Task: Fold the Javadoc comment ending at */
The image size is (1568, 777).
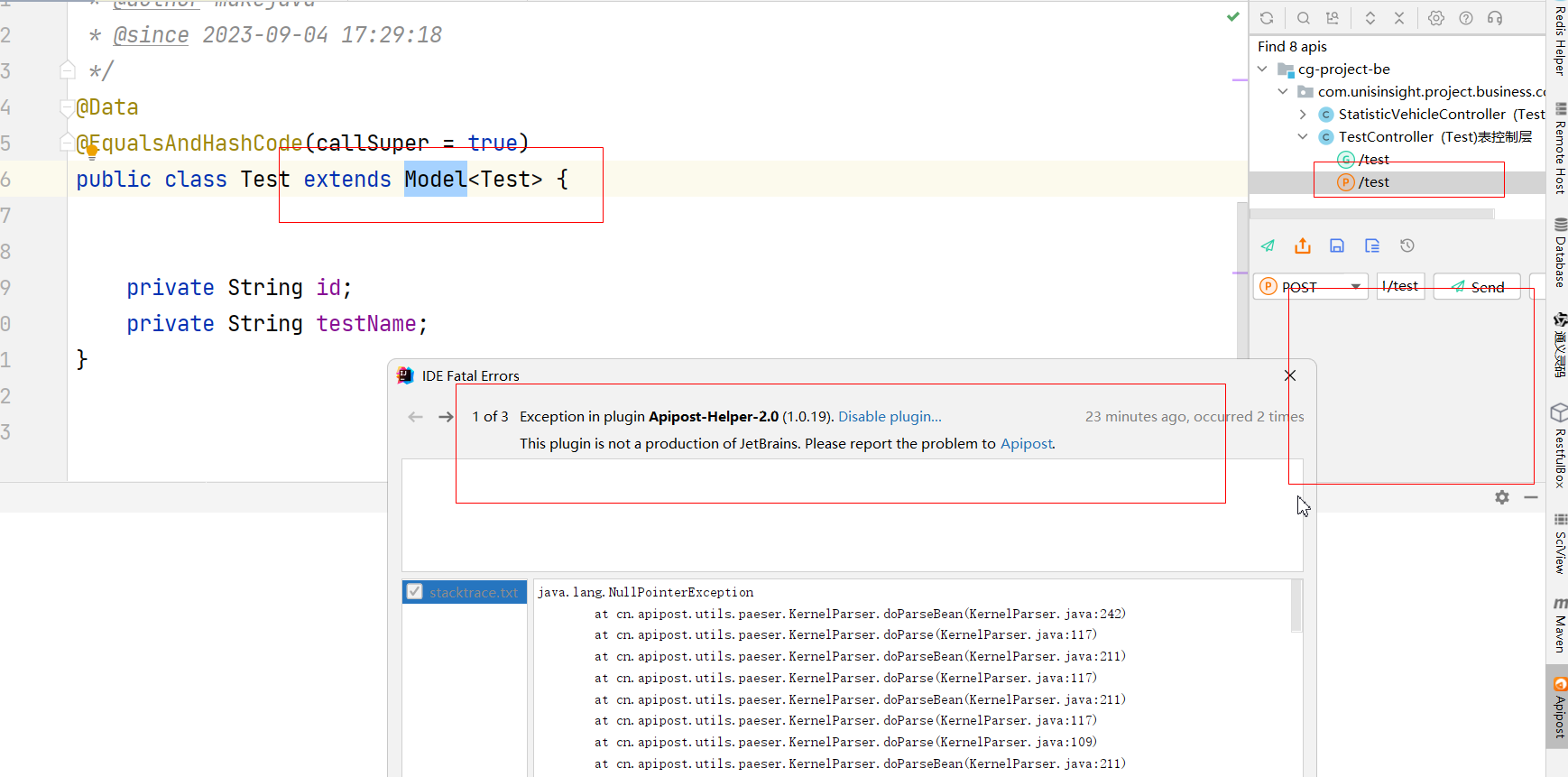Action: tap(68, 70)
